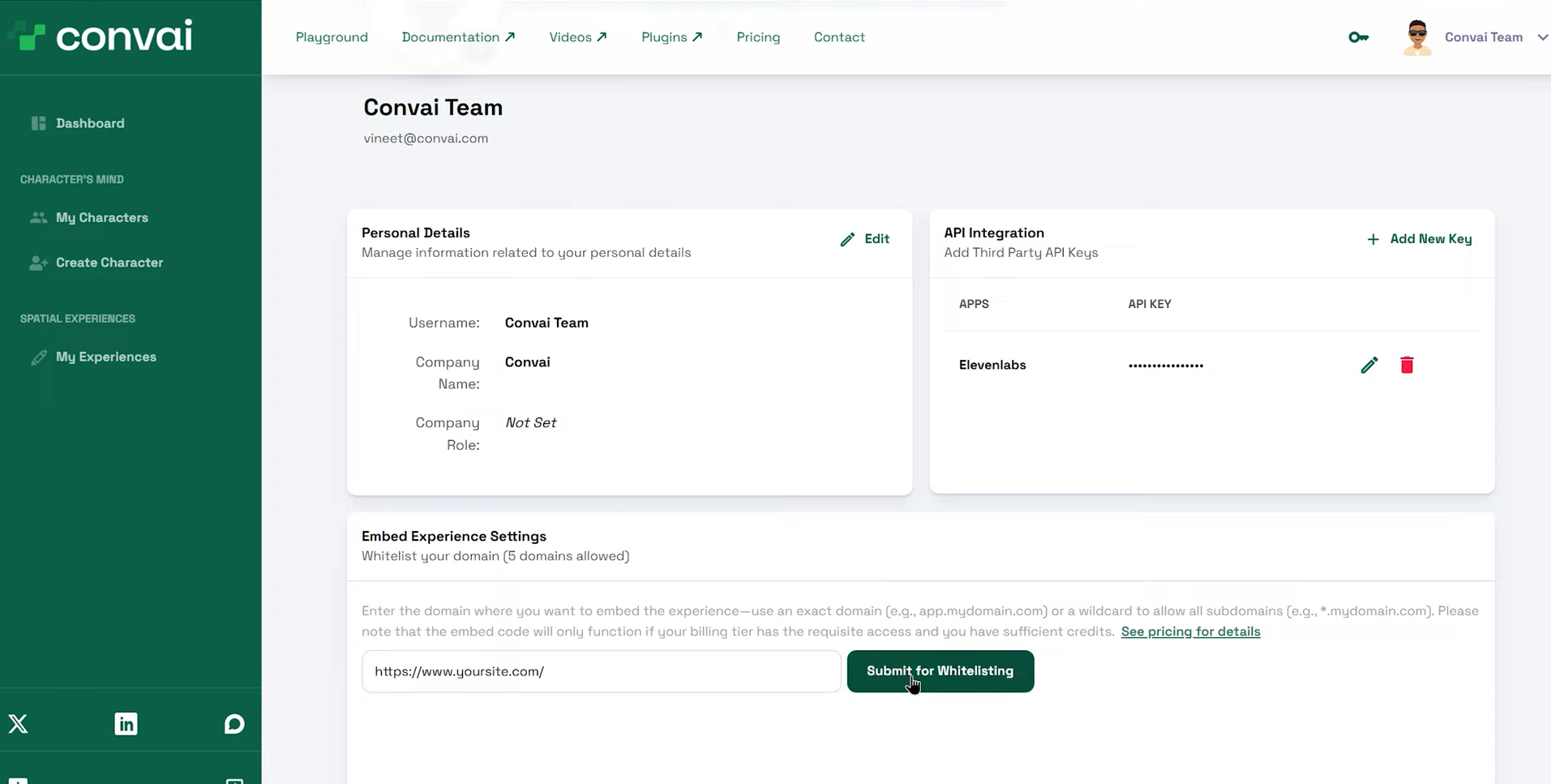Open the API key icon in header
The width and height of the screenshot is (1551, 784).
1358,37
